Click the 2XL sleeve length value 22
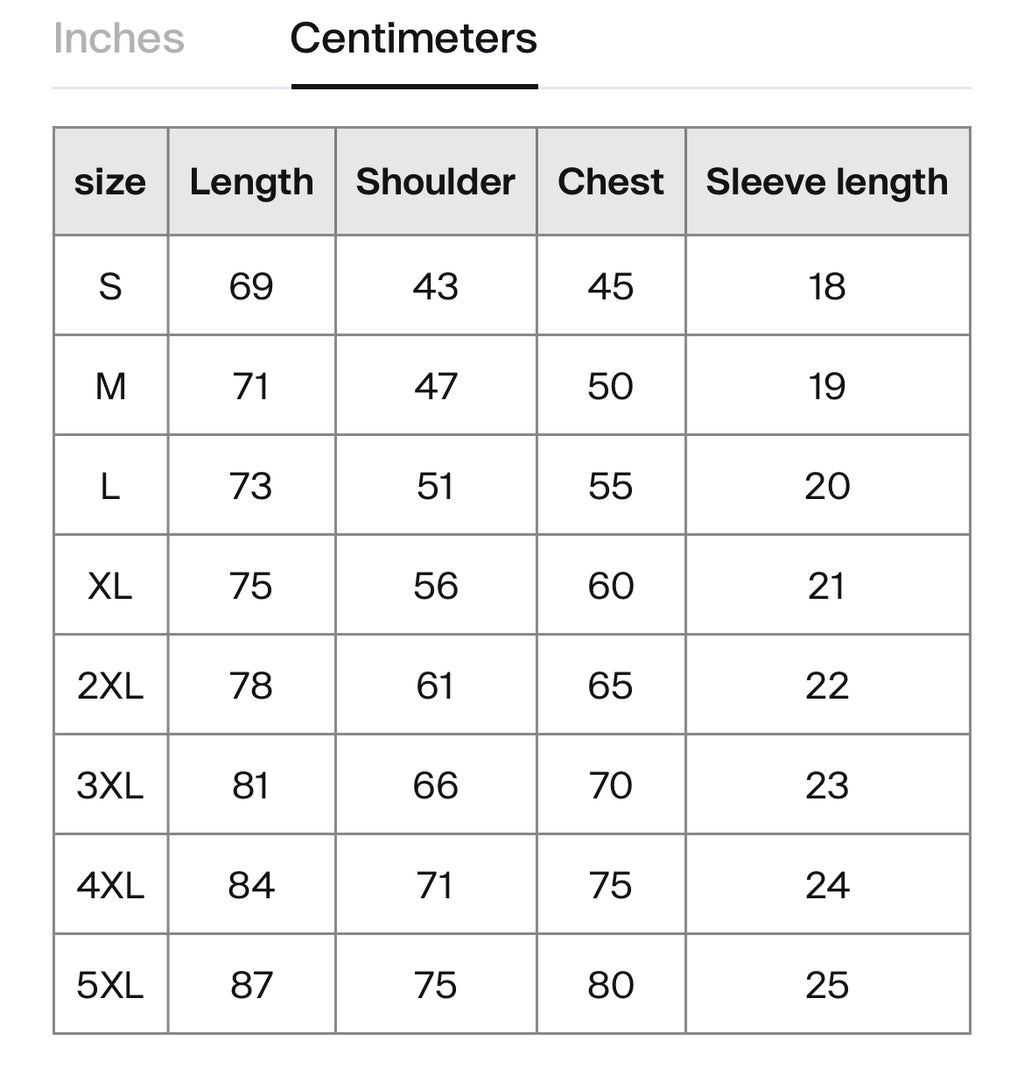 coord(826,686)
